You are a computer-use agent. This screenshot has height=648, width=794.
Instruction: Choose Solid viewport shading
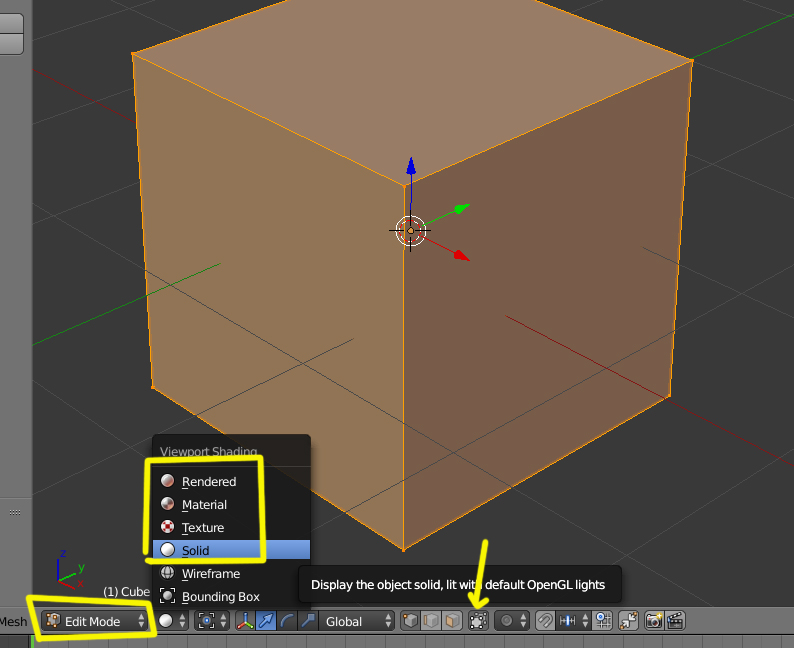[231, 550]
